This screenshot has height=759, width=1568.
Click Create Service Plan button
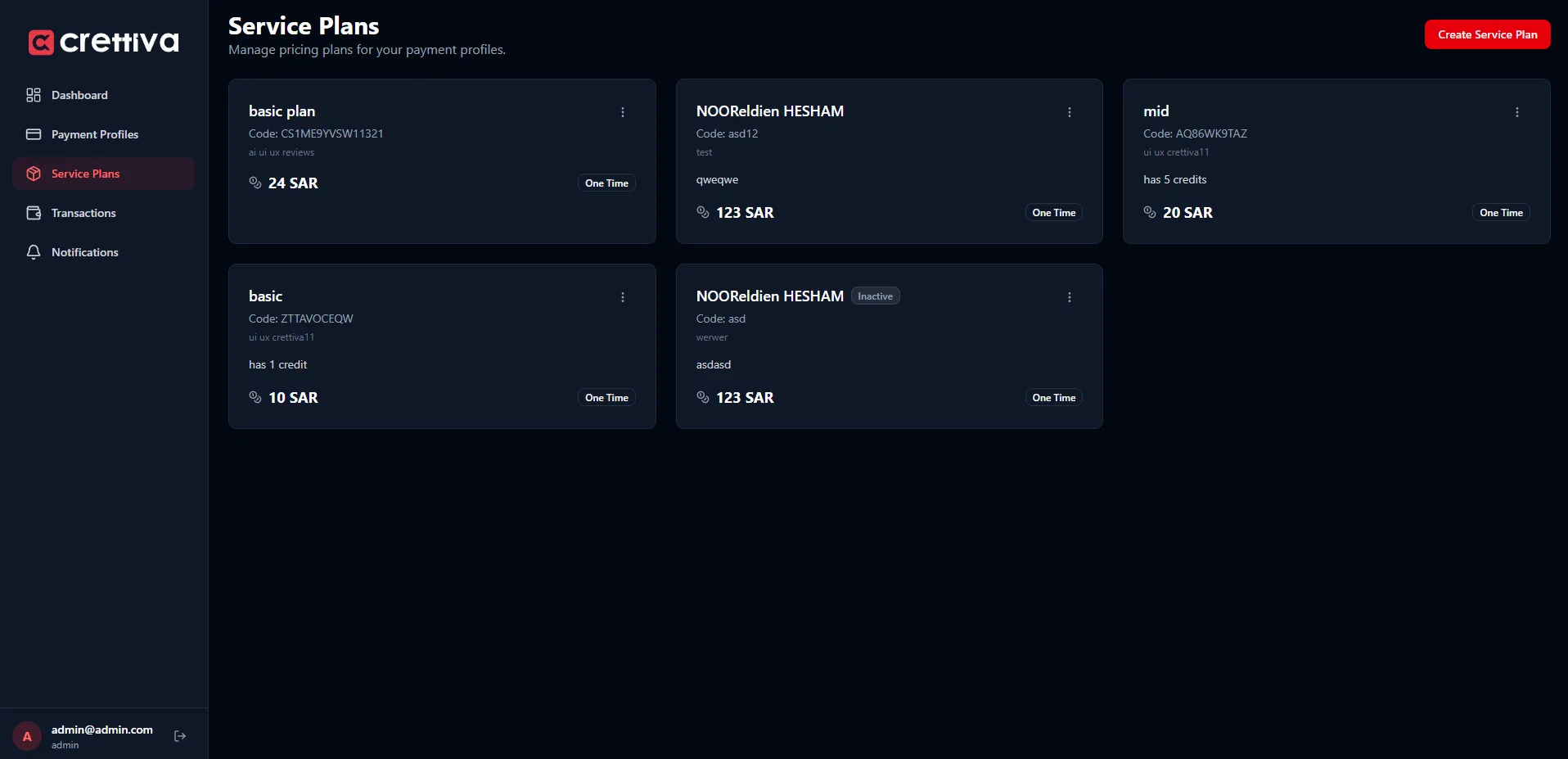(x=1487, y=34)
